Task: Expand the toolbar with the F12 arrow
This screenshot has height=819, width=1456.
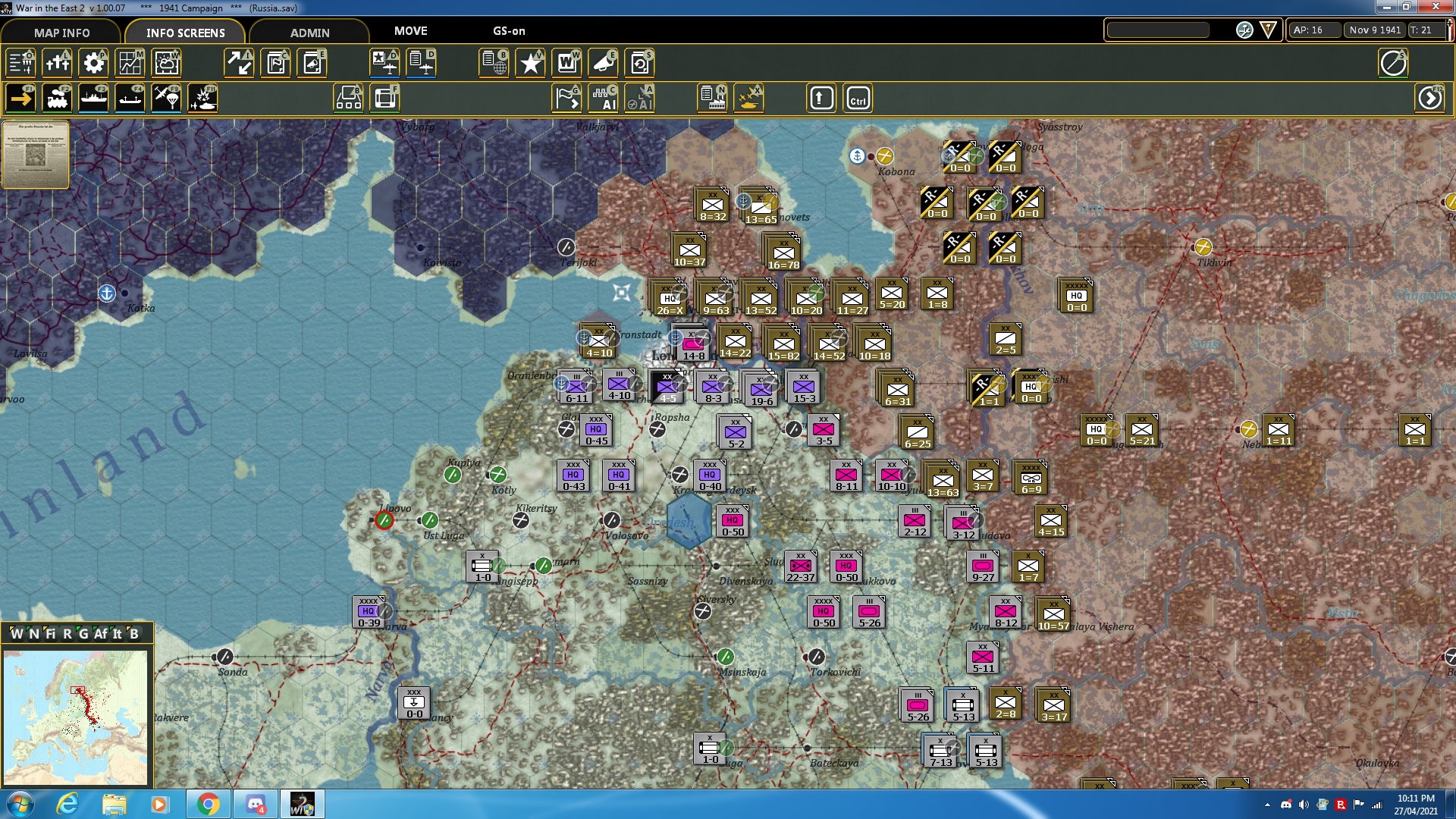Action: [1429, 97]
